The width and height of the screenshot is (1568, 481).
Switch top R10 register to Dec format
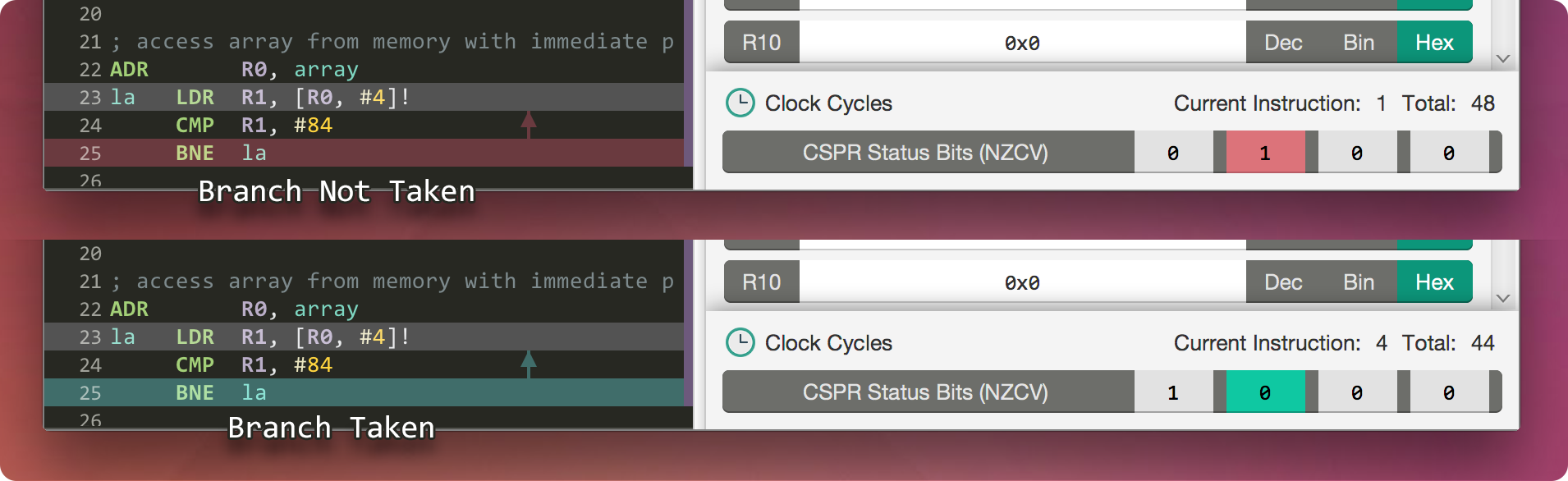(1283, 43)
